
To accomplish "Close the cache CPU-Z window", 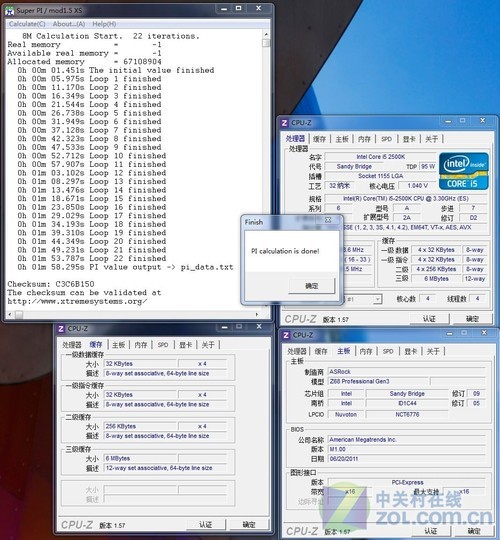I will (259, 326).
